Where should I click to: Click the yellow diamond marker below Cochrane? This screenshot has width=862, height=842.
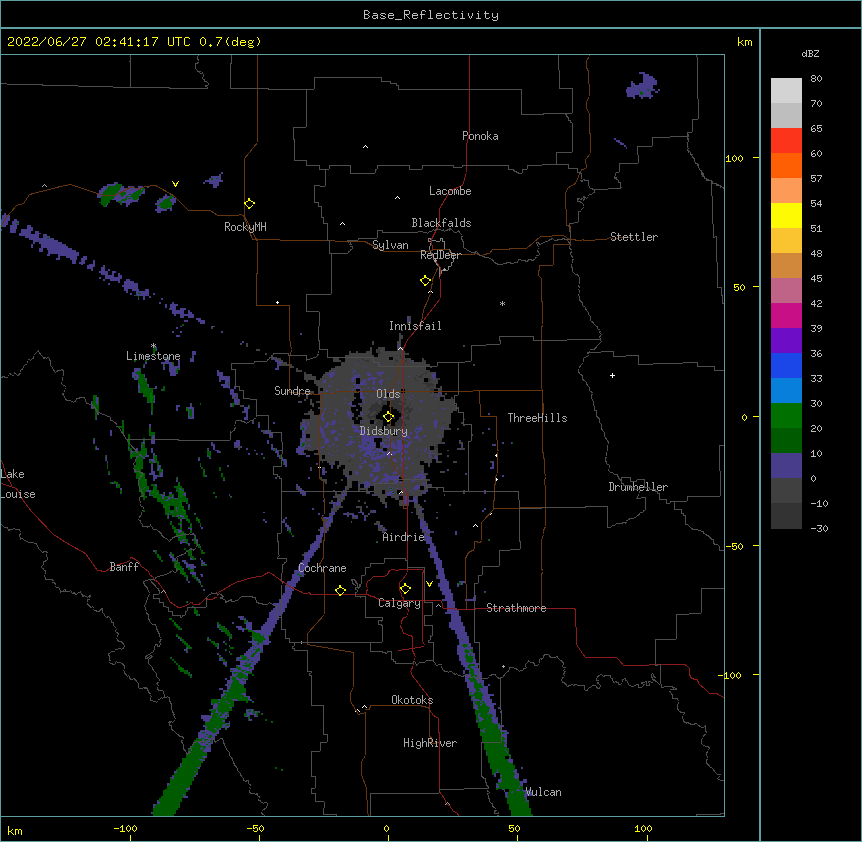pyautogui.click(x=340, y=590)
